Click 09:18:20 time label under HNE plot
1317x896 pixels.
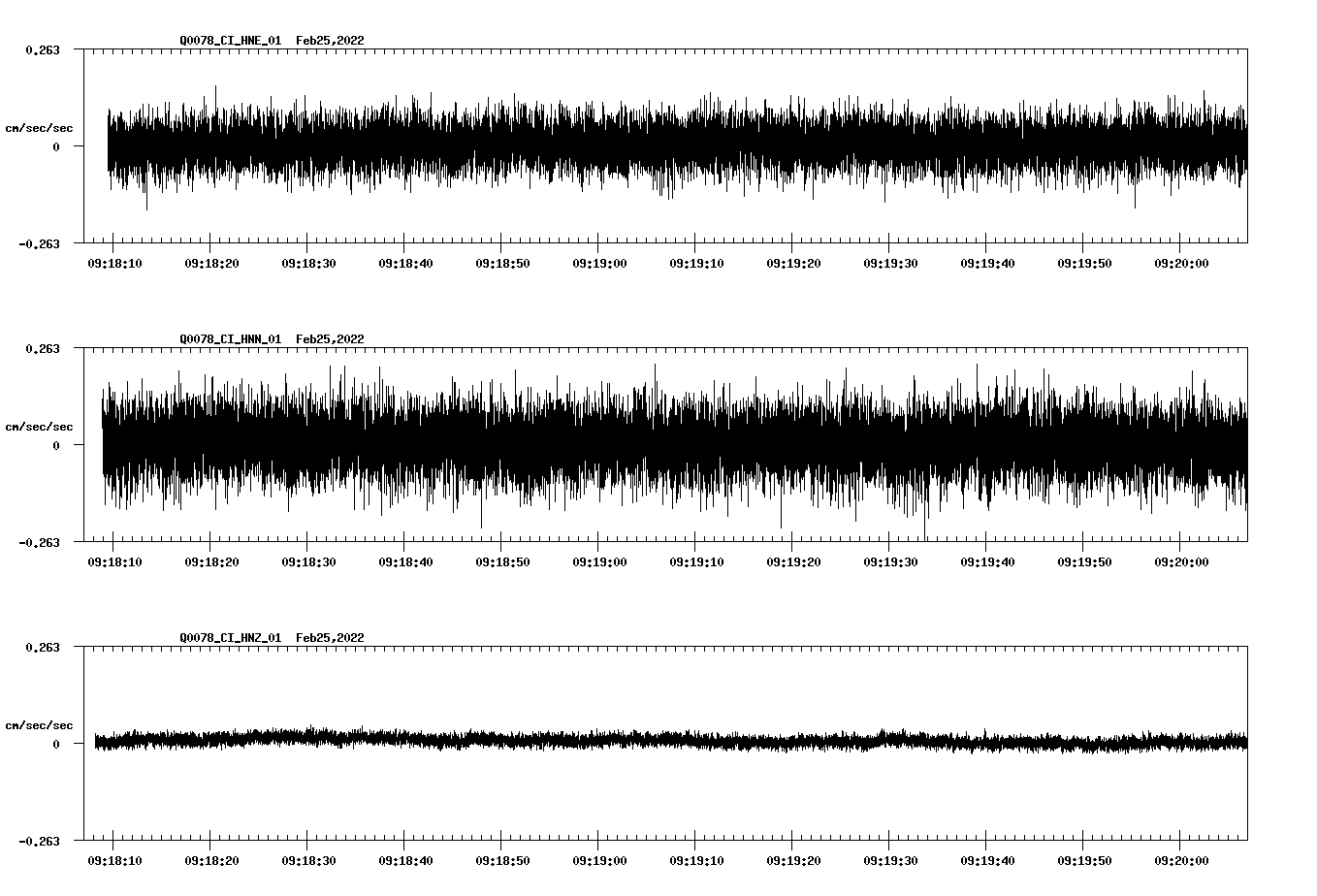(x=211, y=263)
